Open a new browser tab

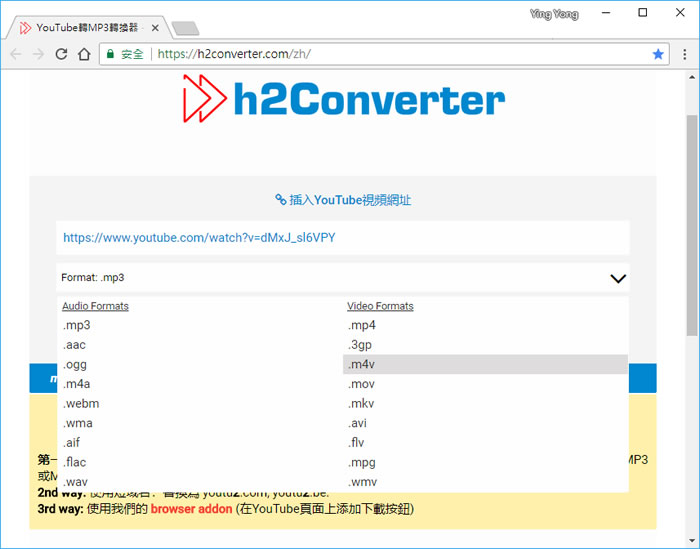coord(185,28)
